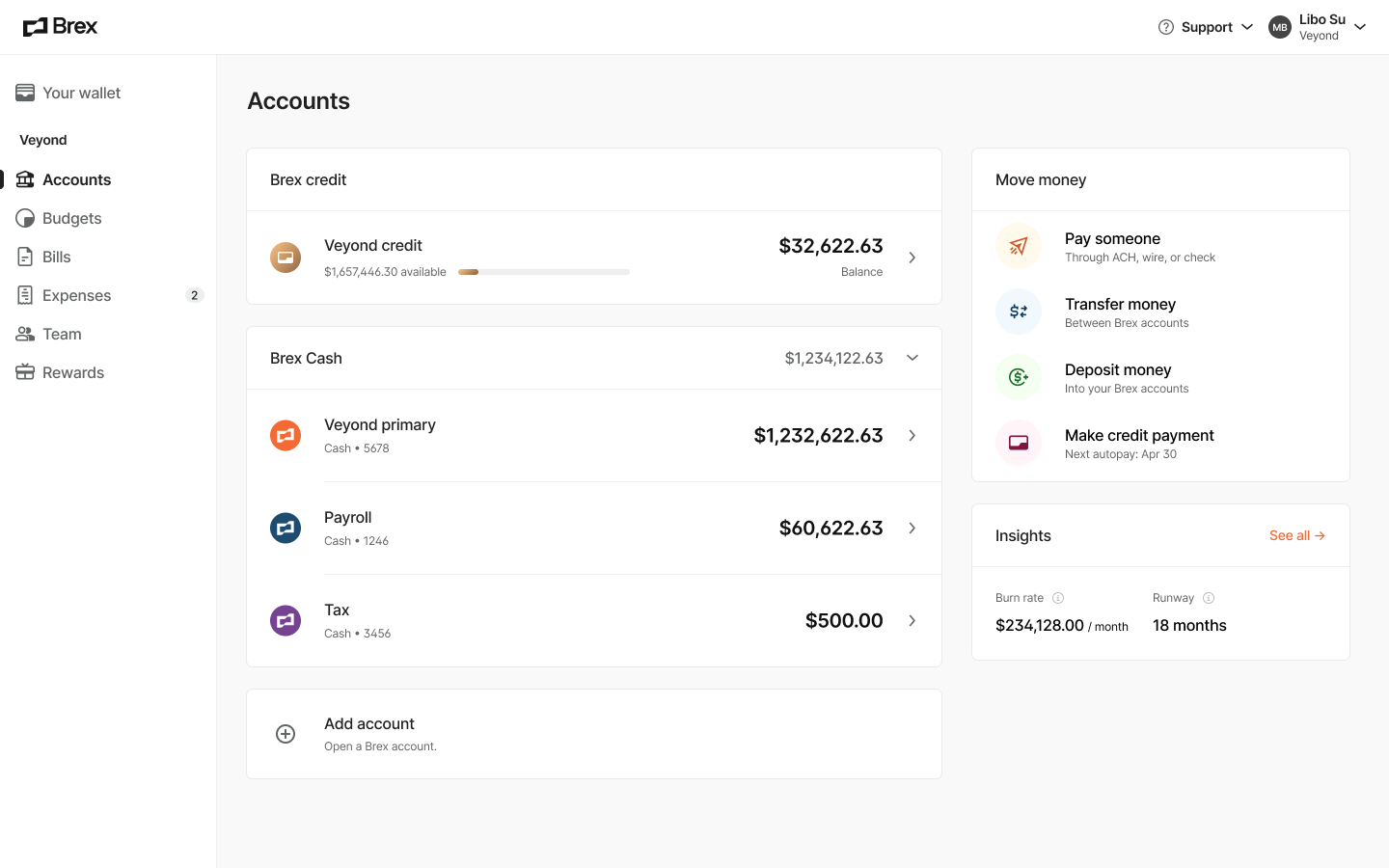Click the Team people icon
1389x868 pixels.
click(25, 334)
